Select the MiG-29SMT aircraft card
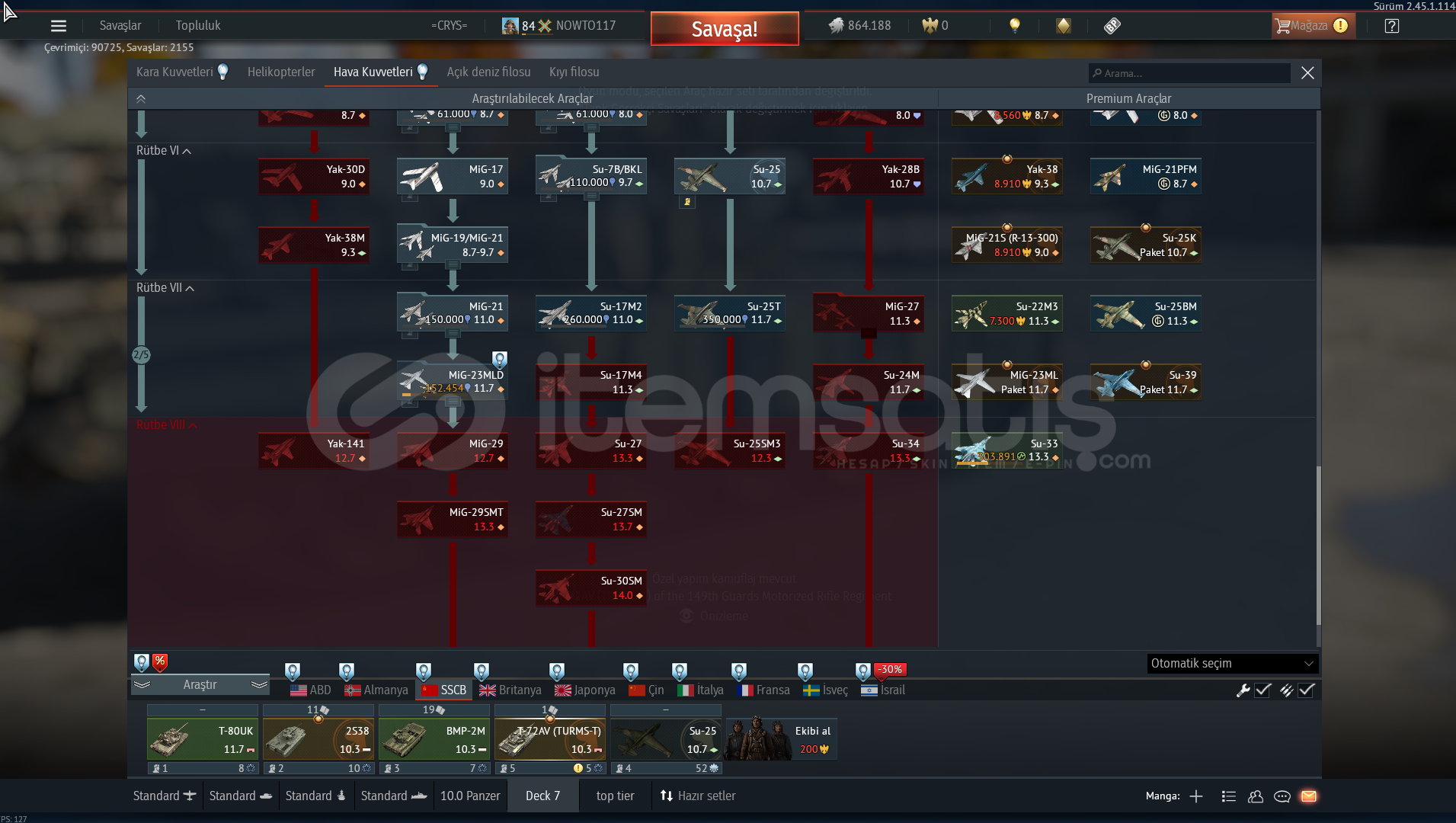The width and height of the screenshot is (1456, 823). coord(453,519)
